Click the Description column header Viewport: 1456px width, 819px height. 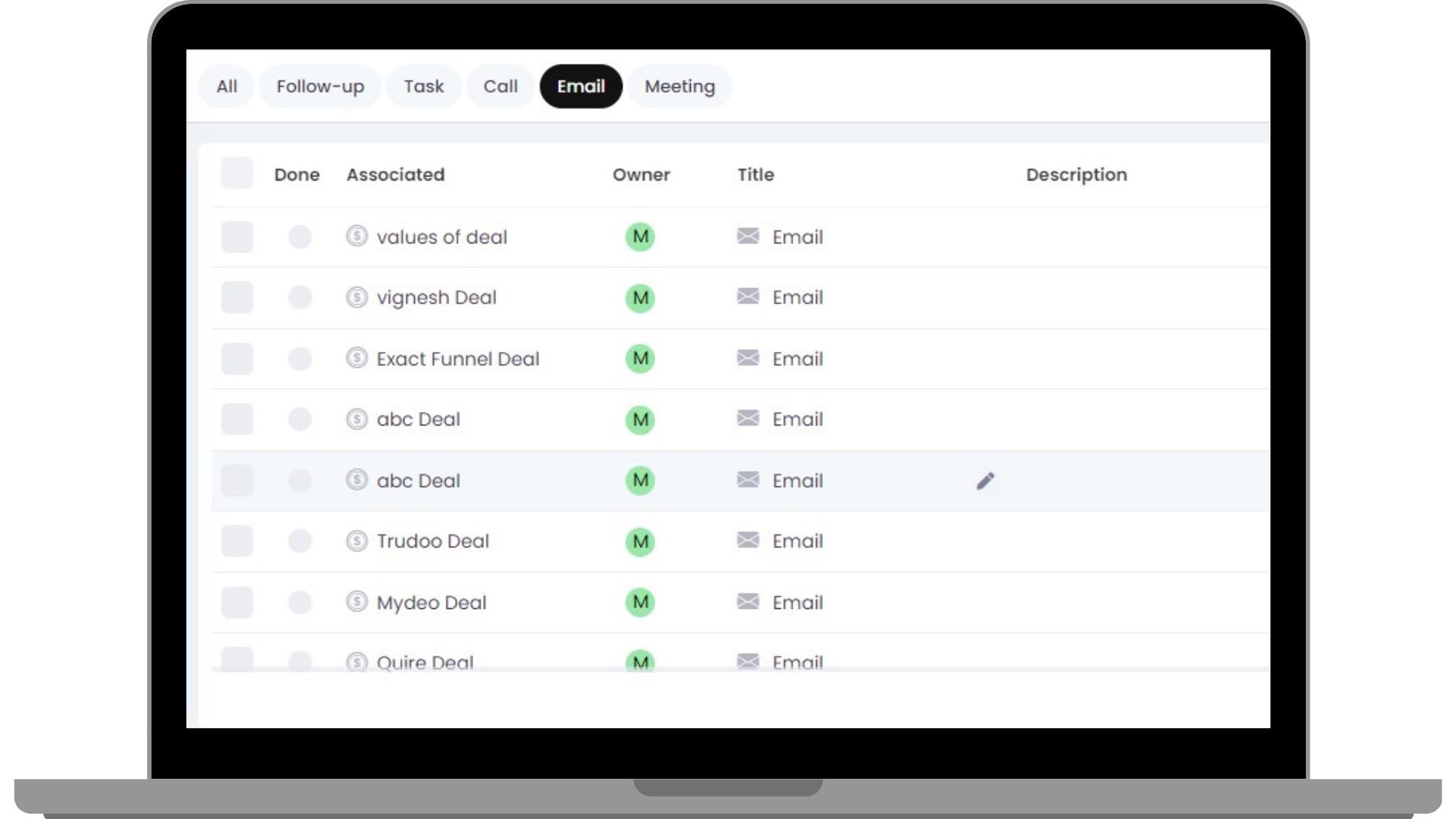coord(1076,174)
